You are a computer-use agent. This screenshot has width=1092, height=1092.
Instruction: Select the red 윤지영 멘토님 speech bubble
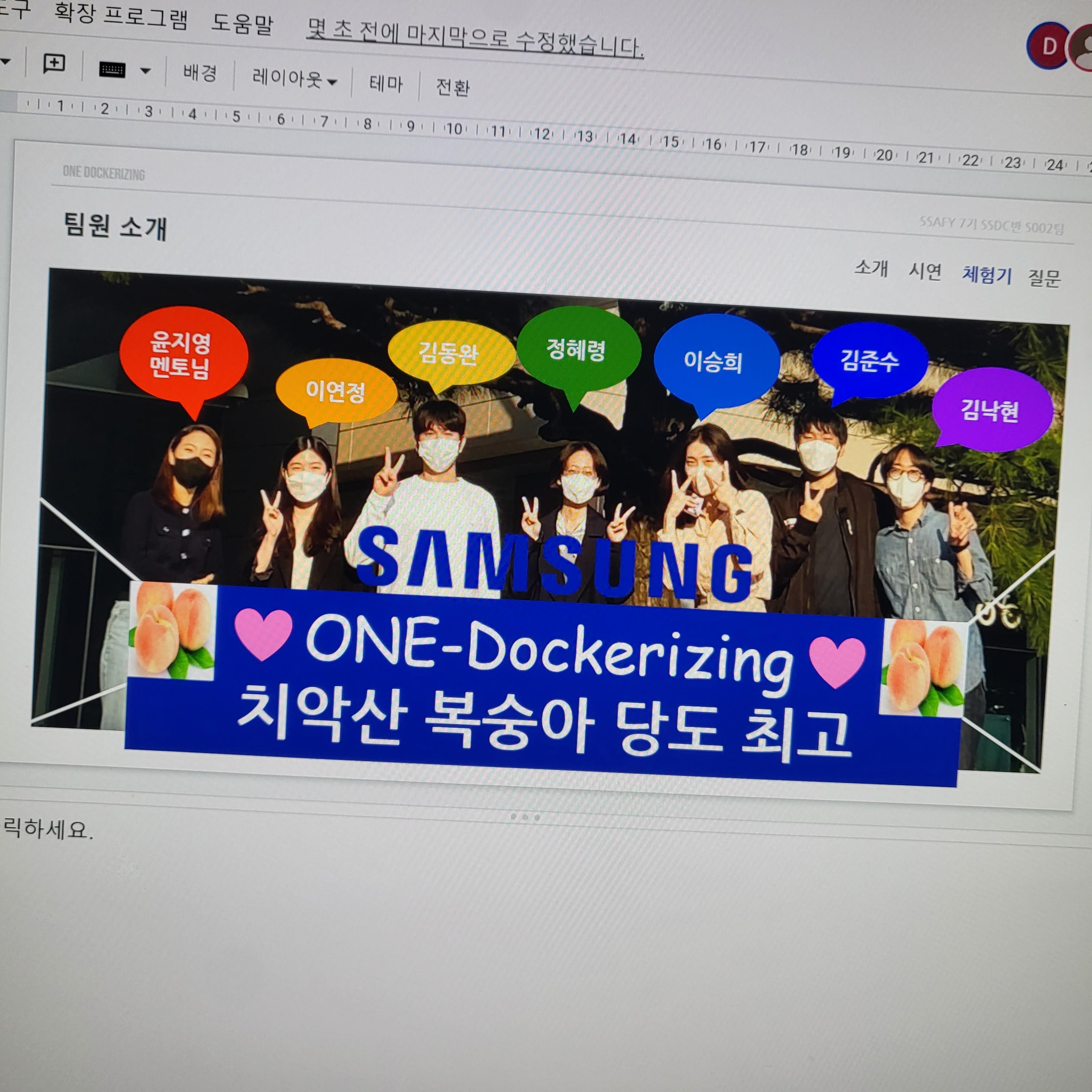pyautogui.click(x=182, y=355)
